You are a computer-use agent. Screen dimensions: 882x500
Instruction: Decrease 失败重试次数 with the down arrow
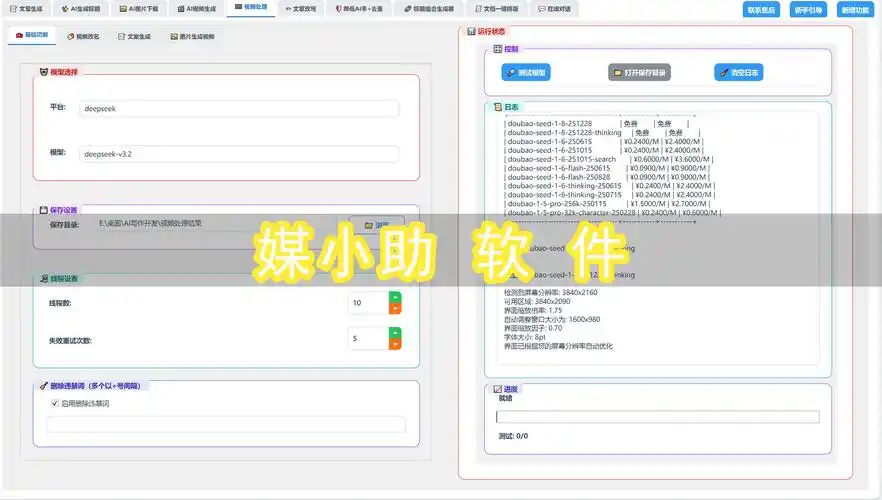[395, 344]
